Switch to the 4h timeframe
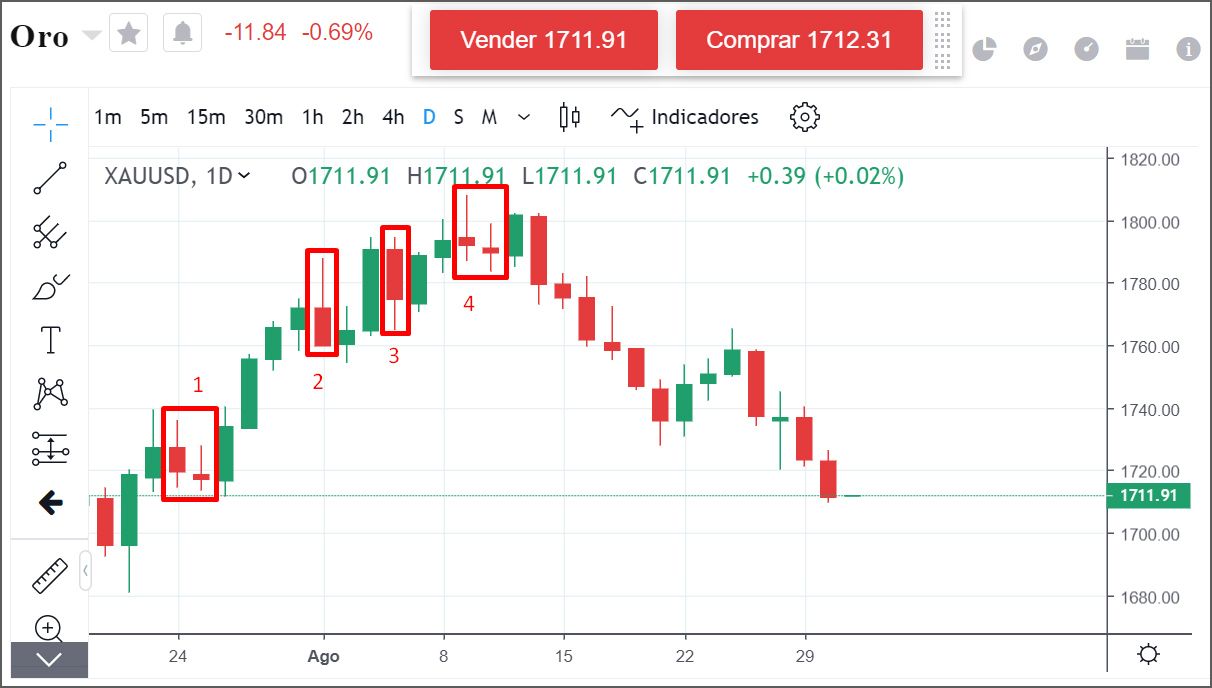The width and height of the screenshot is (1212, 688). [393, 117]
